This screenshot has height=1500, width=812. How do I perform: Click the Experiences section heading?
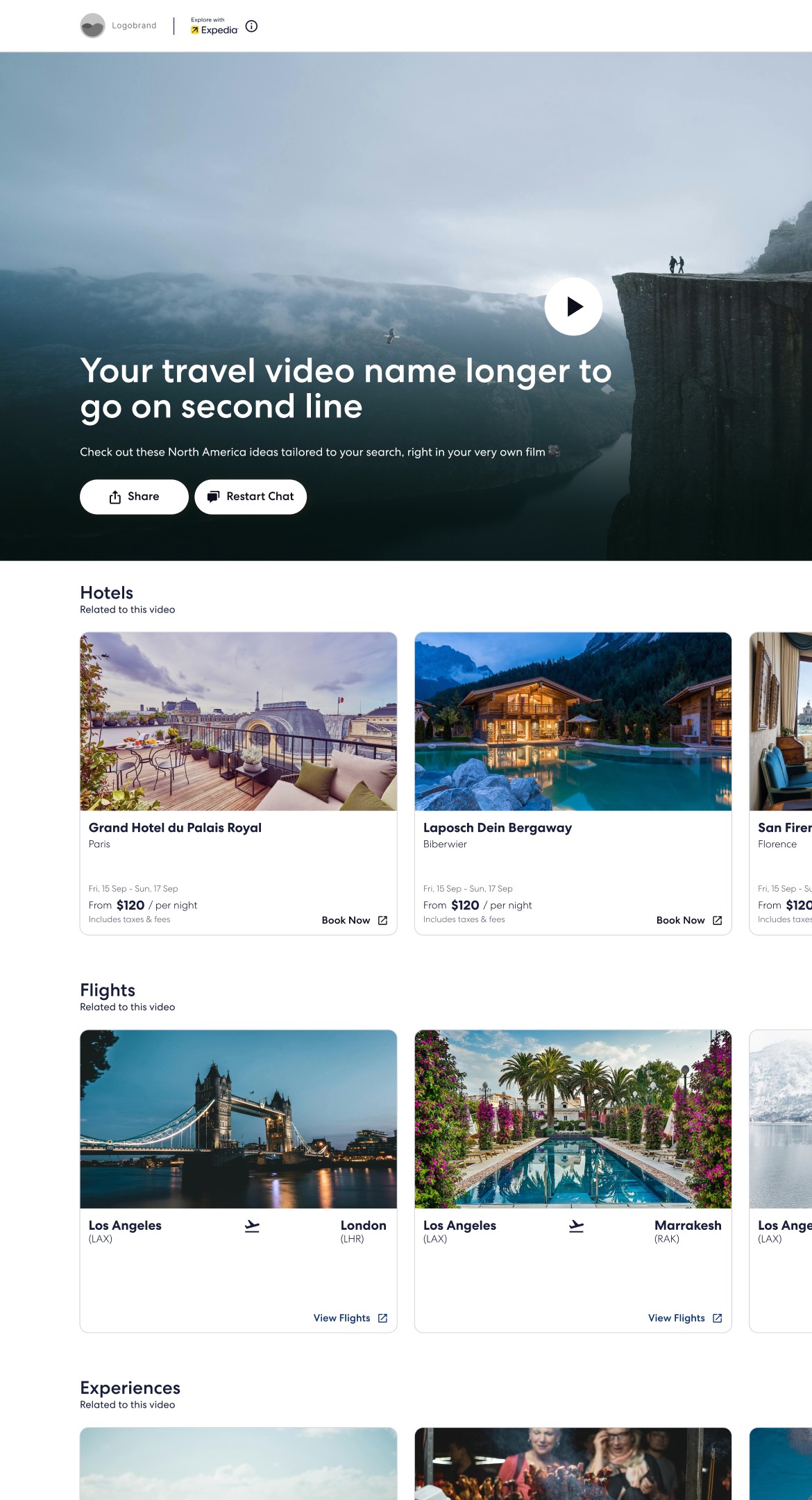[130, 1388]
